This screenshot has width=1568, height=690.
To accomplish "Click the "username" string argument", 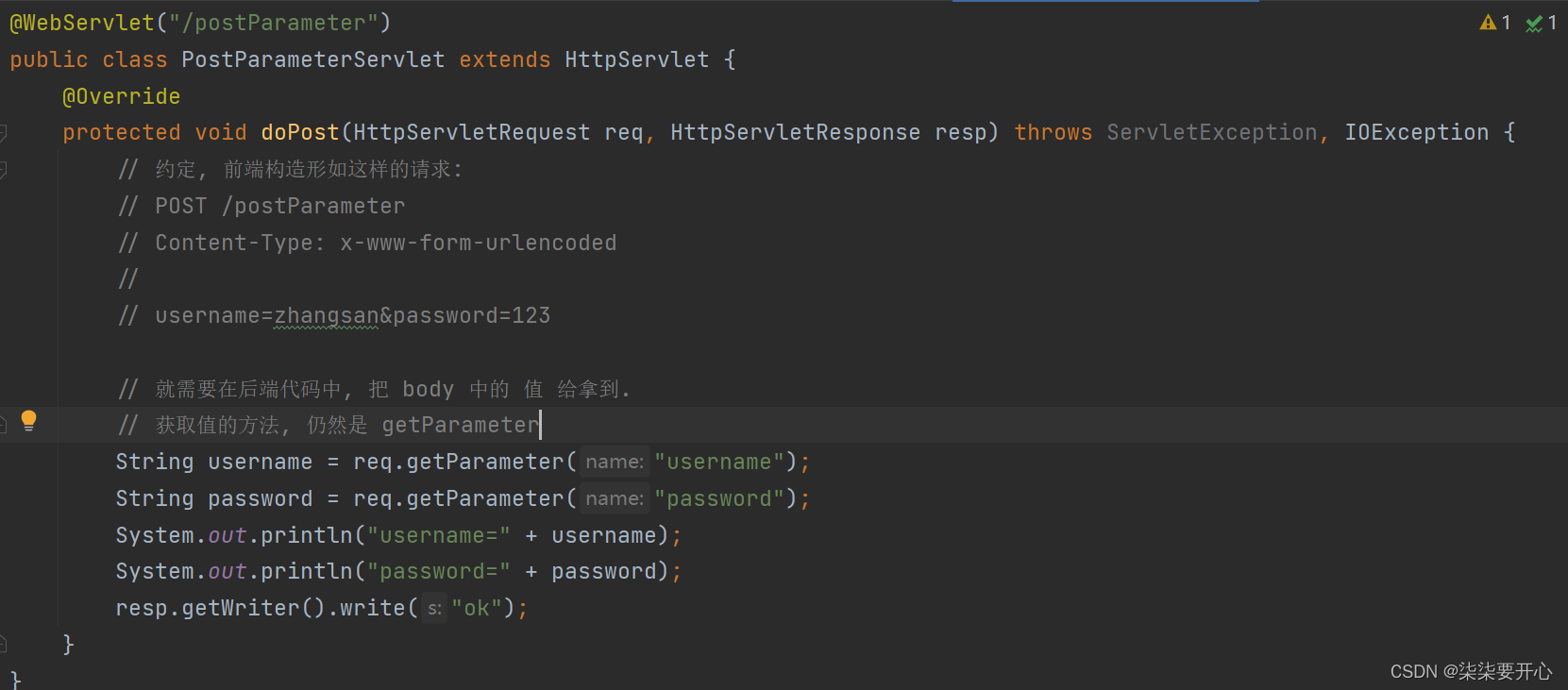I will coord(719,462).
